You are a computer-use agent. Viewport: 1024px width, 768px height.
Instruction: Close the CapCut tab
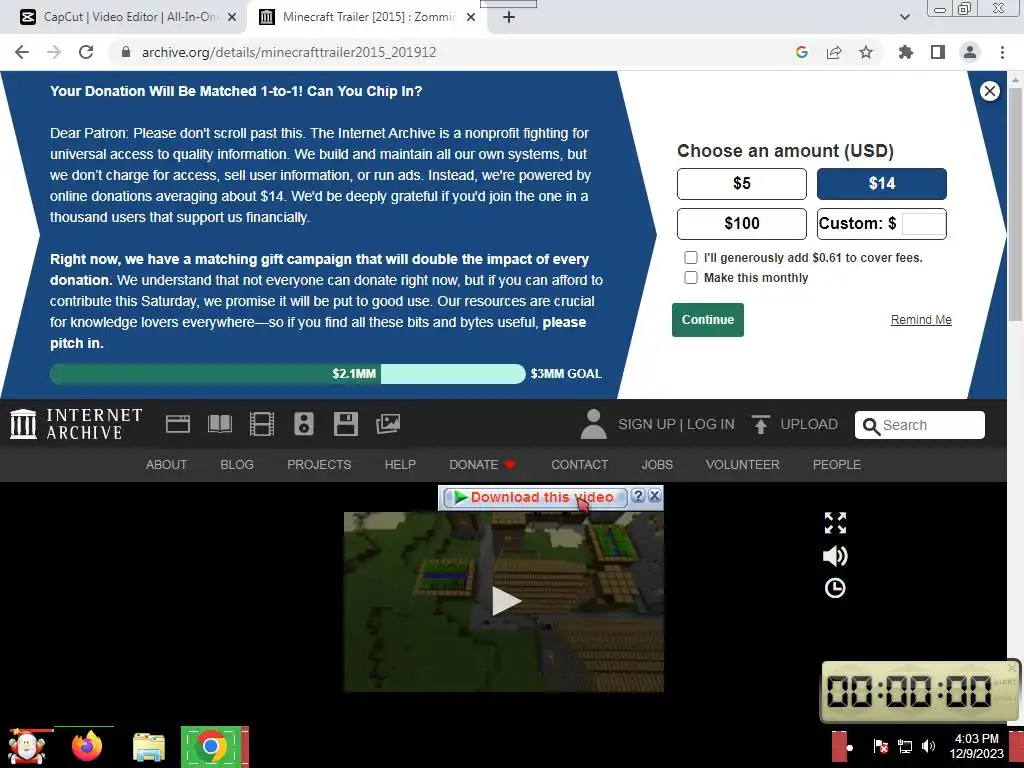(x=232, y=18)
